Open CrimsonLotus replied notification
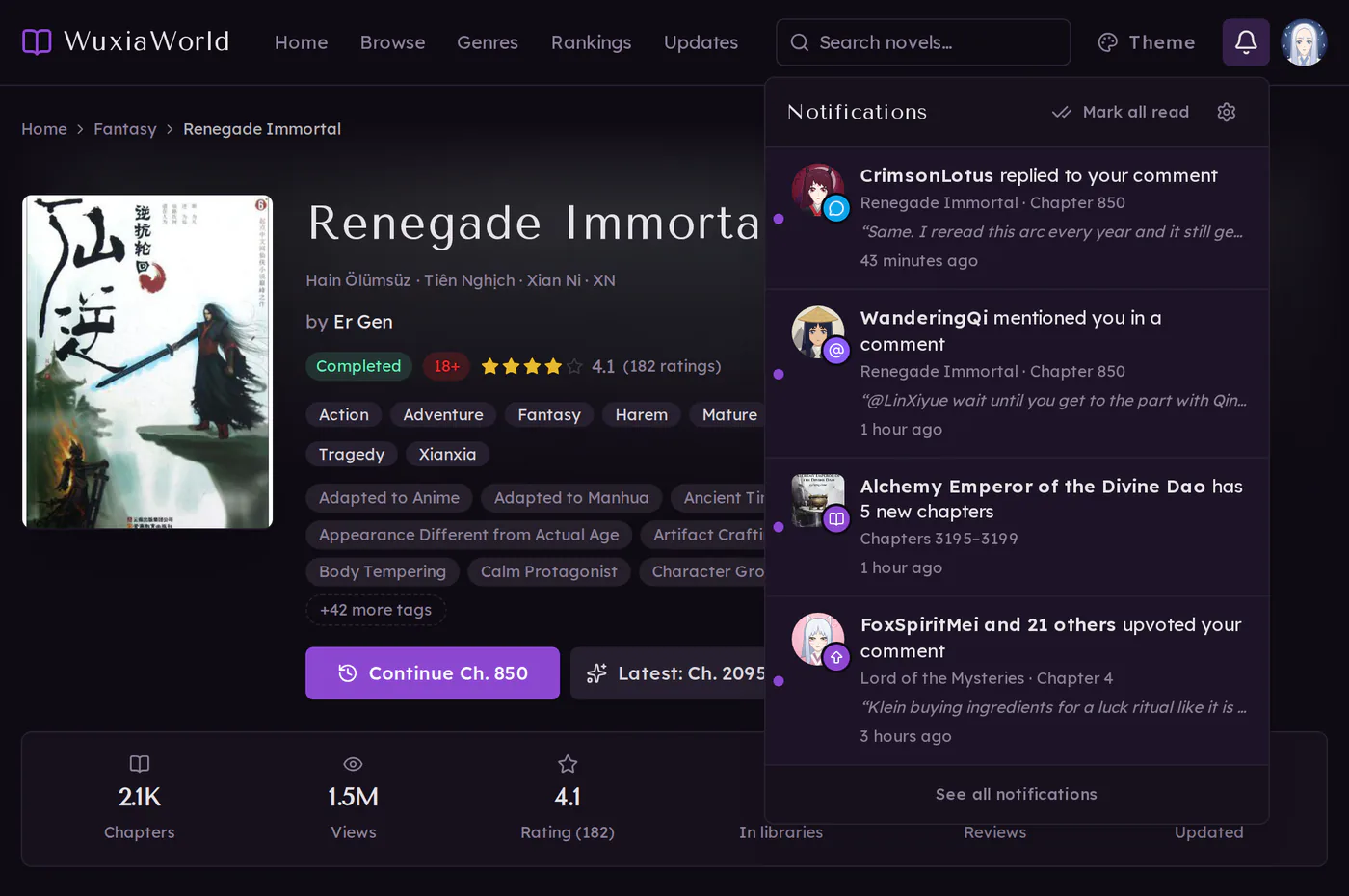The height and width of the screenshot is (896, 1349). point(1017,219)
